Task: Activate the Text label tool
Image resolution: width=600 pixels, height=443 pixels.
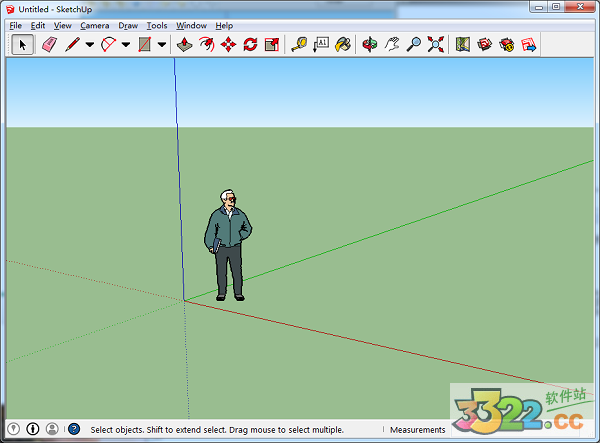Action: pyautogui.click(x=321, y=45)
